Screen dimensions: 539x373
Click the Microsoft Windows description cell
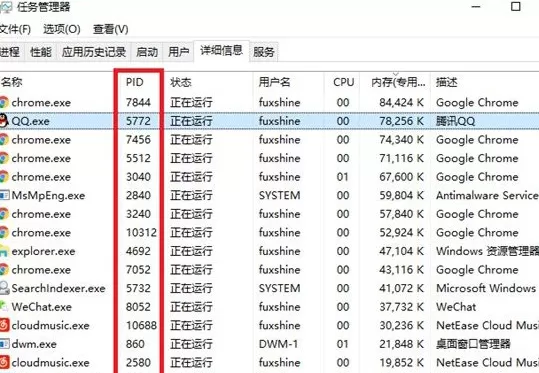coord(486,288)
